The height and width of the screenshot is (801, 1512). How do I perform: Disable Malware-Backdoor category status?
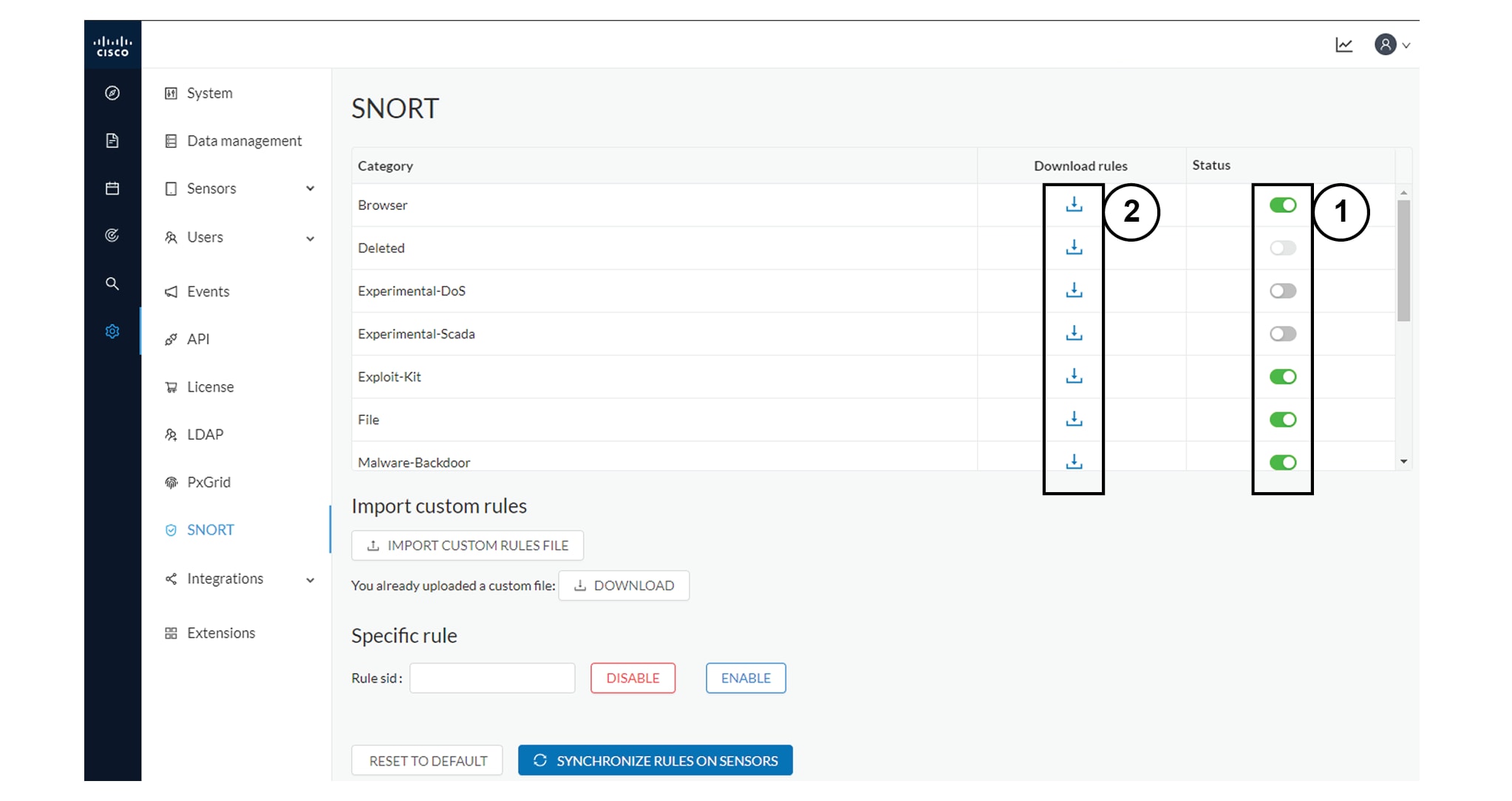pos(1283,463)
